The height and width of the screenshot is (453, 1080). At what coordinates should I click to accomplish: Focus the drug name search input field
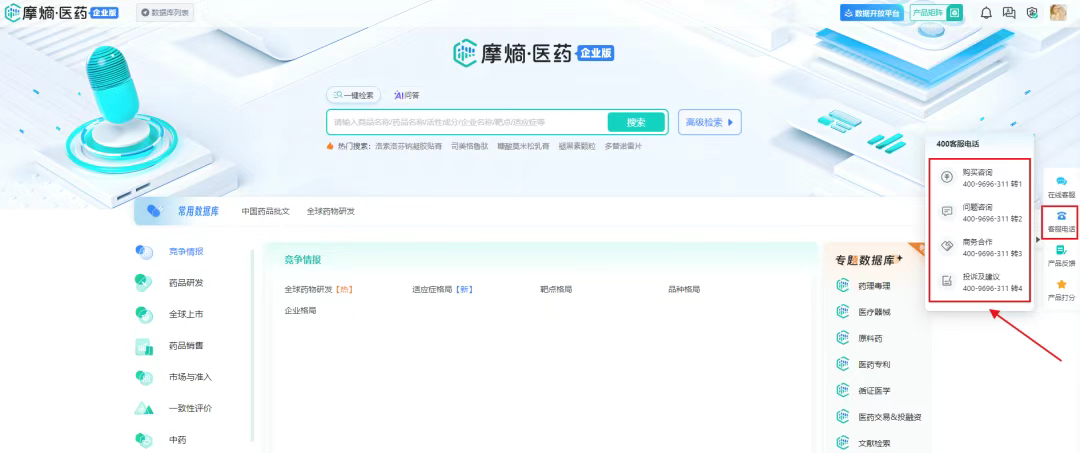tap(467, 122)
